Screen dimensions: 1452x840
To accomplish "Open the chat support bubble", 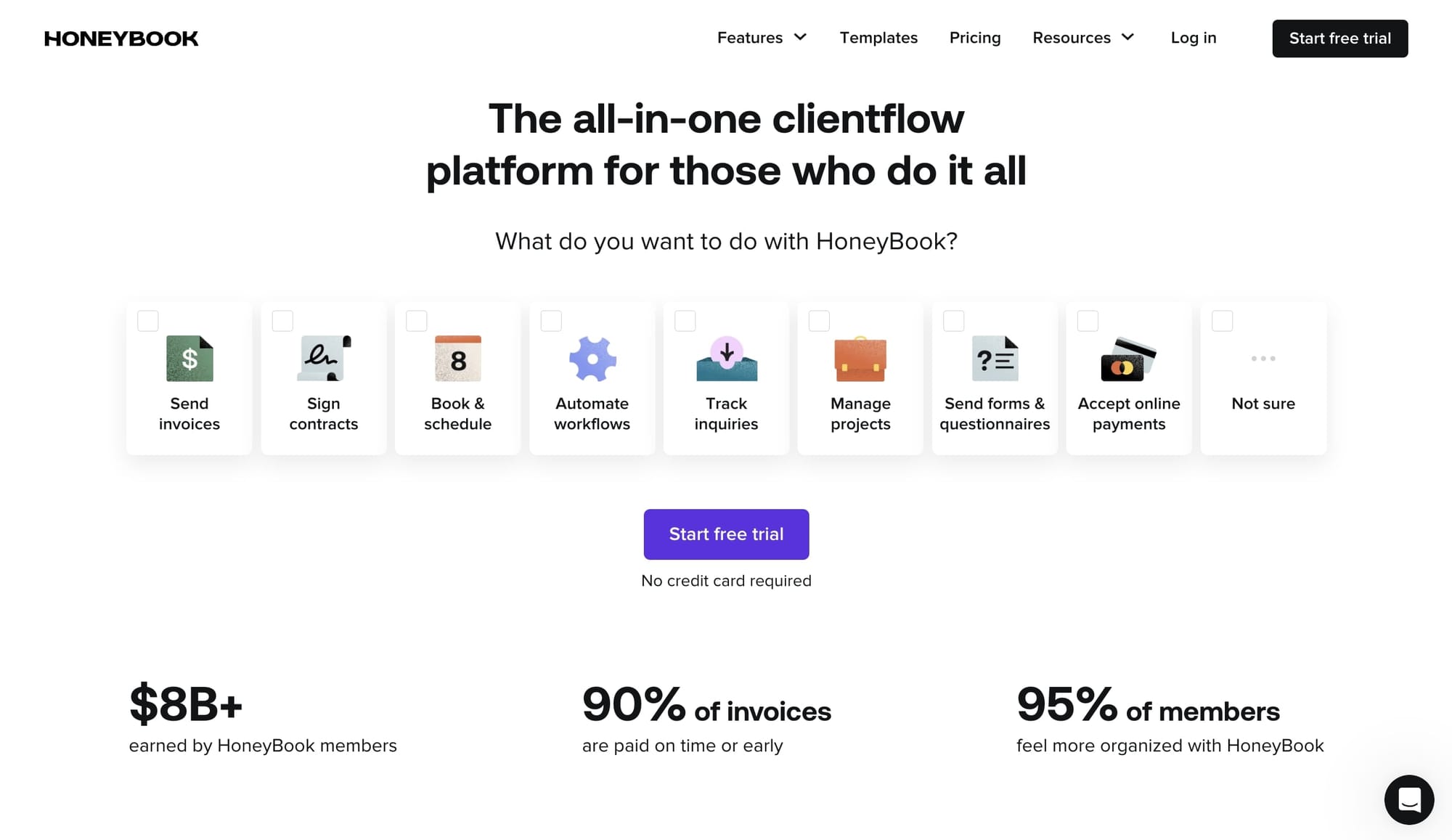I will (1408, 799).
